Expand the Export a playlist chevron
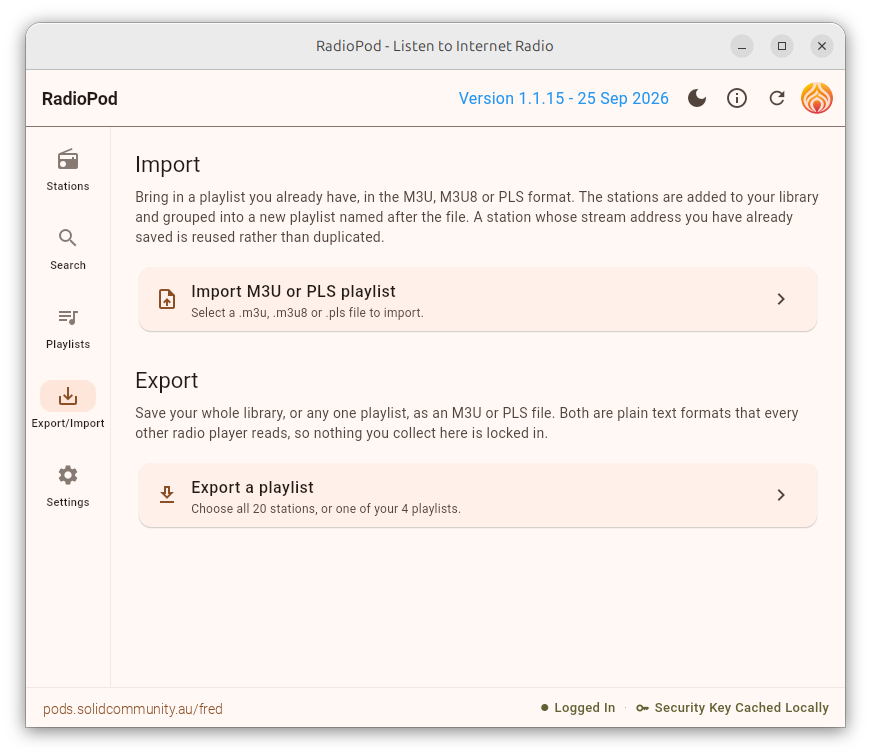871x756 pixels. [781, 494]
